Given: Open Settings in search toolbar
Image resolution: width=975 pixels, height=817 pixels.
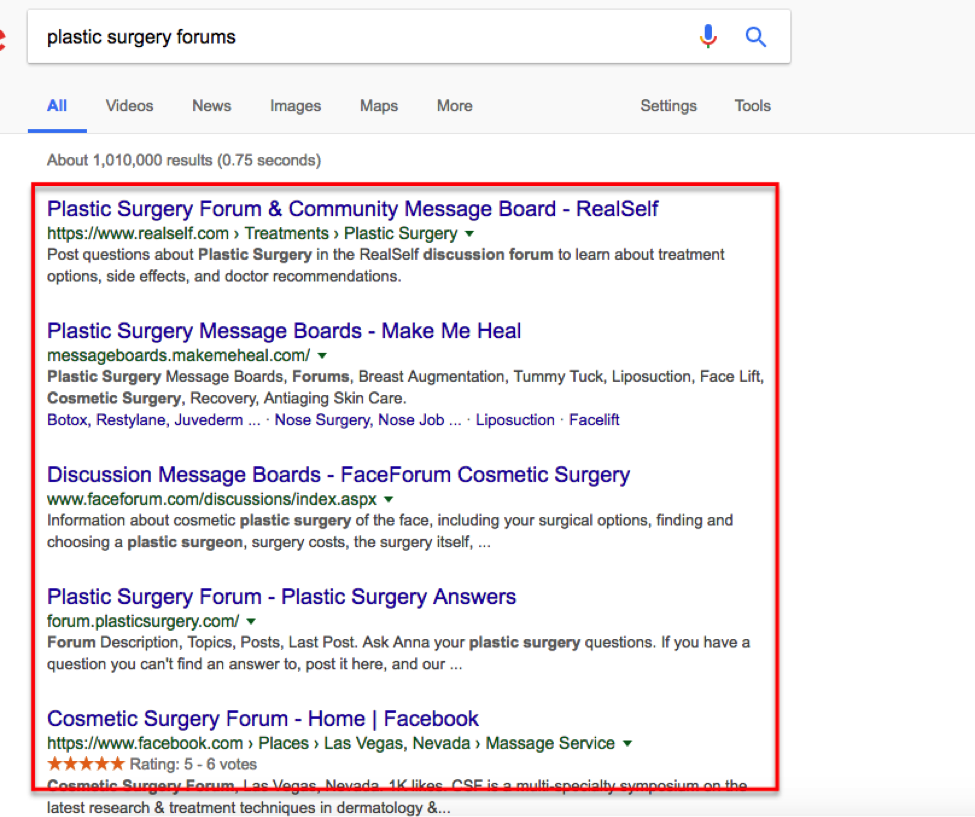Looking at the screenshot, I should (668, 106).
